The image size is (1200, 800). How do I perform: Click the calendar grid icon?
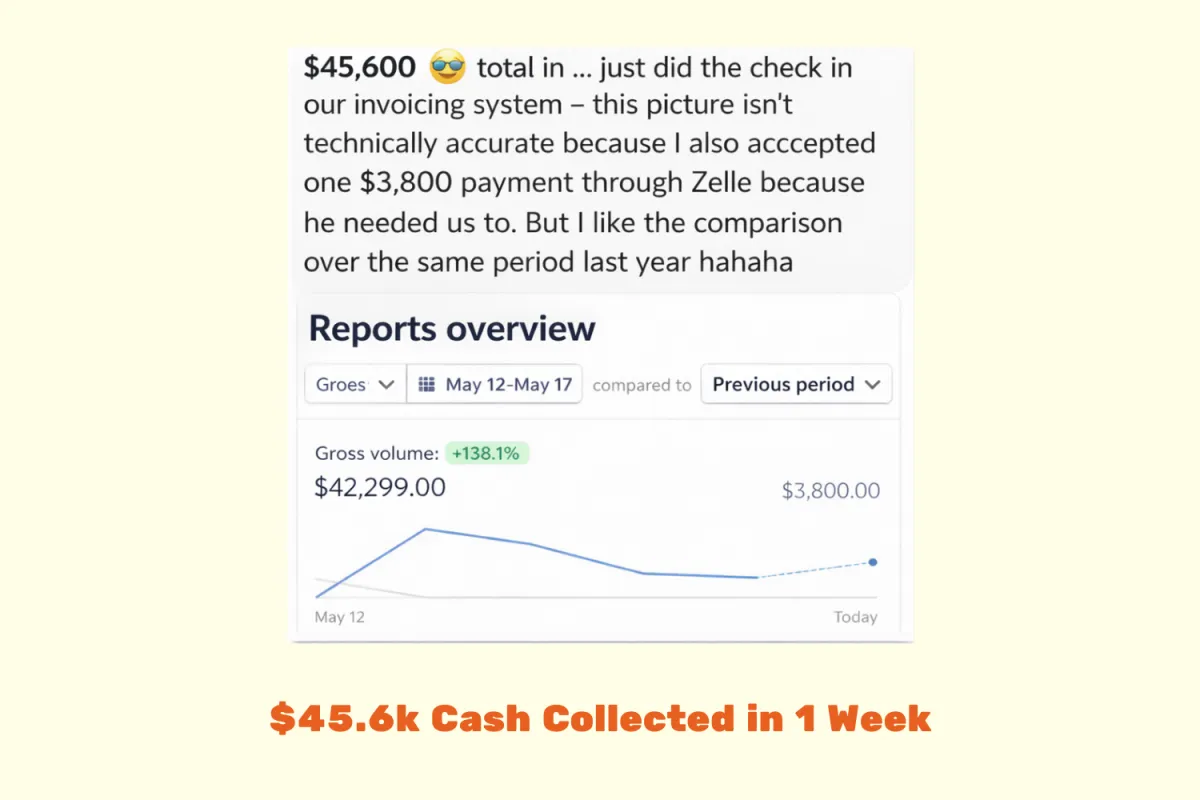(x=427, y=384)
